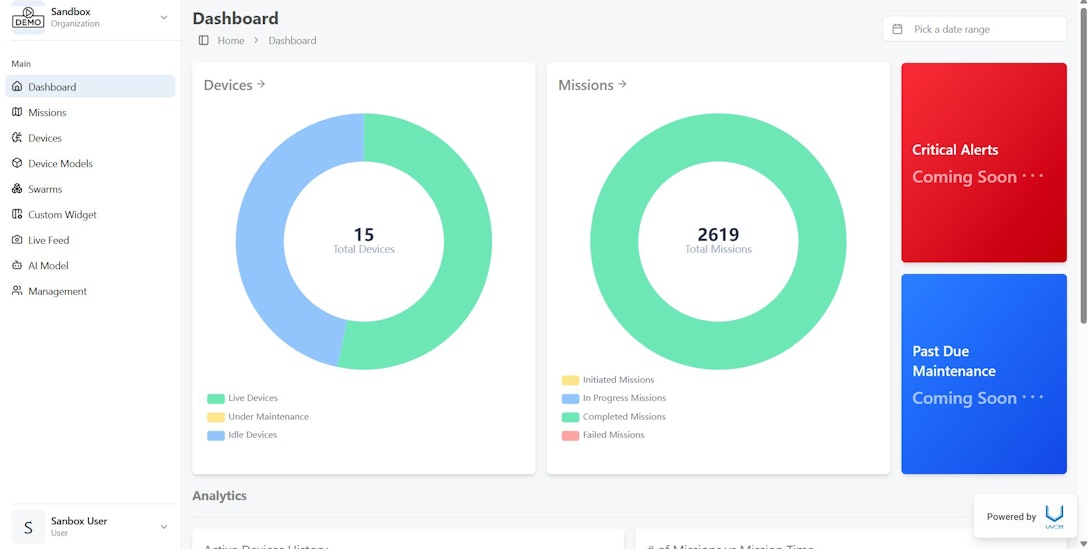1088x549 pixels.
Task: Click the Management users icon
Action: (17, 291)
